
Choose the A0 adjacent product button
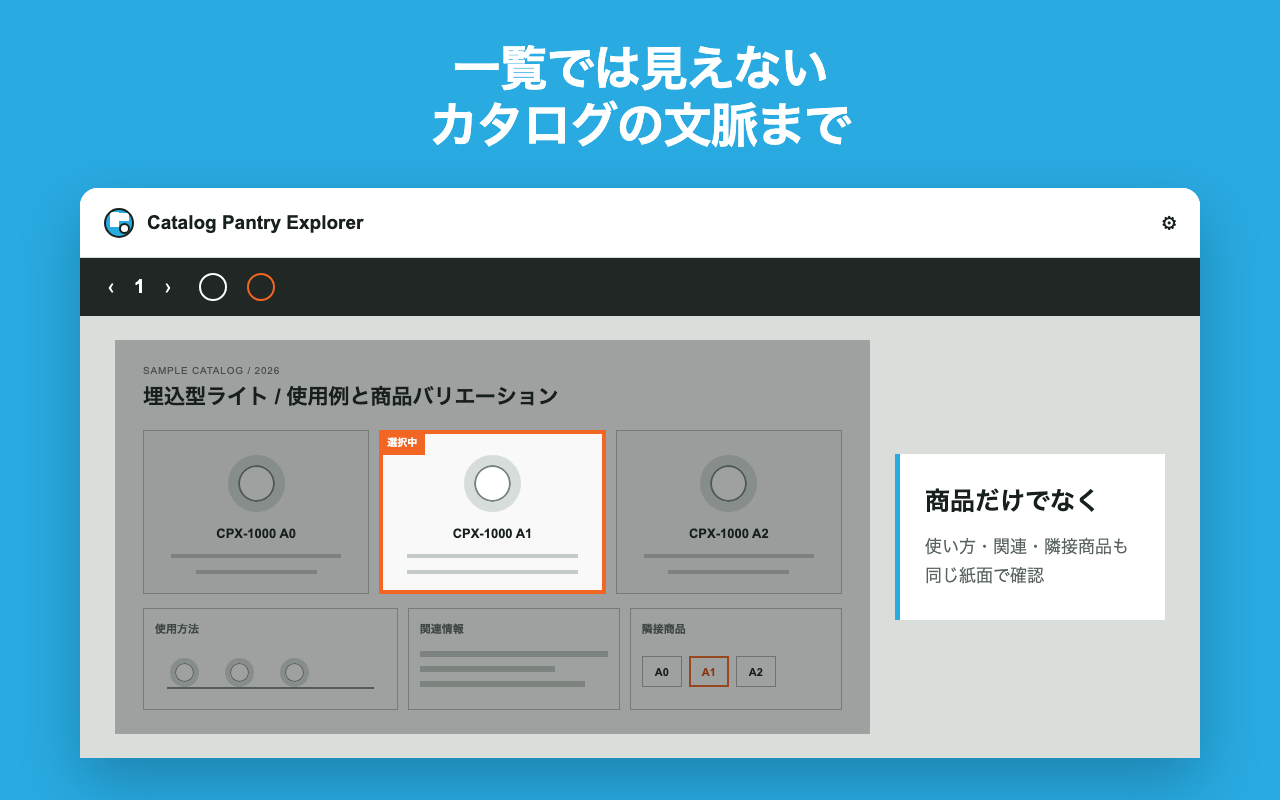(x=662, y=672)
